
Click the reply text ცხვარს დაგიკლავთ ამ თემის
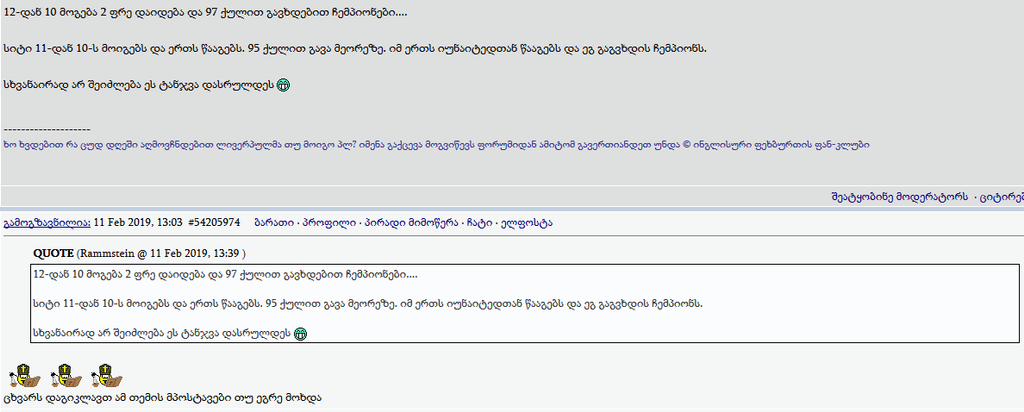163,397
